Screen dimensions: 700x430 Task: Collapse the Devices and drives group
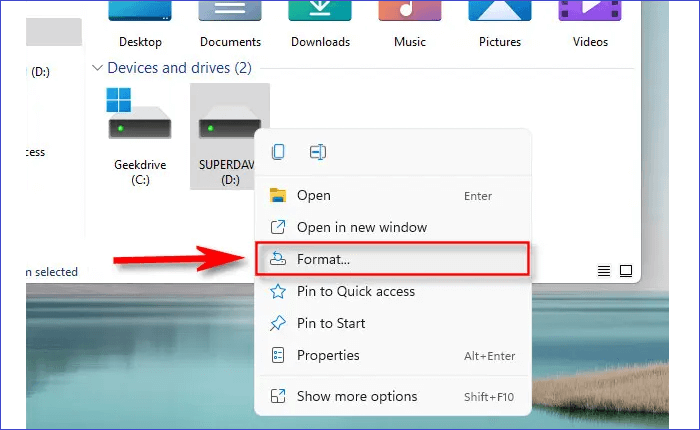click(98, 68)
